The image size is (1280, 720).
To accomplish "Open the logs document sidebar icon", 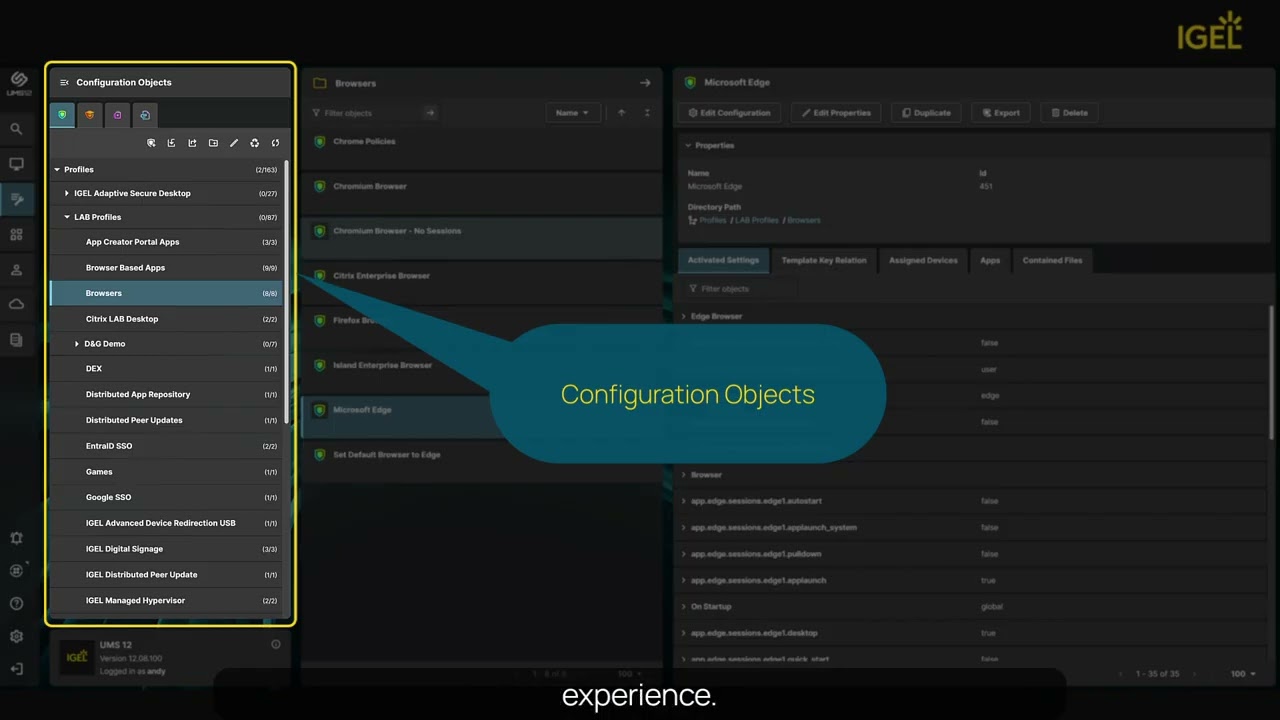I will [x=16, y=340].
